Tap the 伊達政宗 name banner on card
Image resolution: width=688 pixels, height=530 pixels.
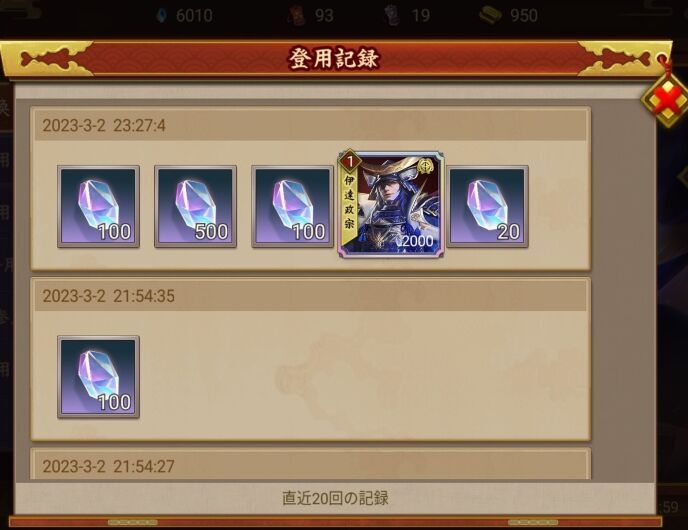pyautogui.click(x=349, y=203)
